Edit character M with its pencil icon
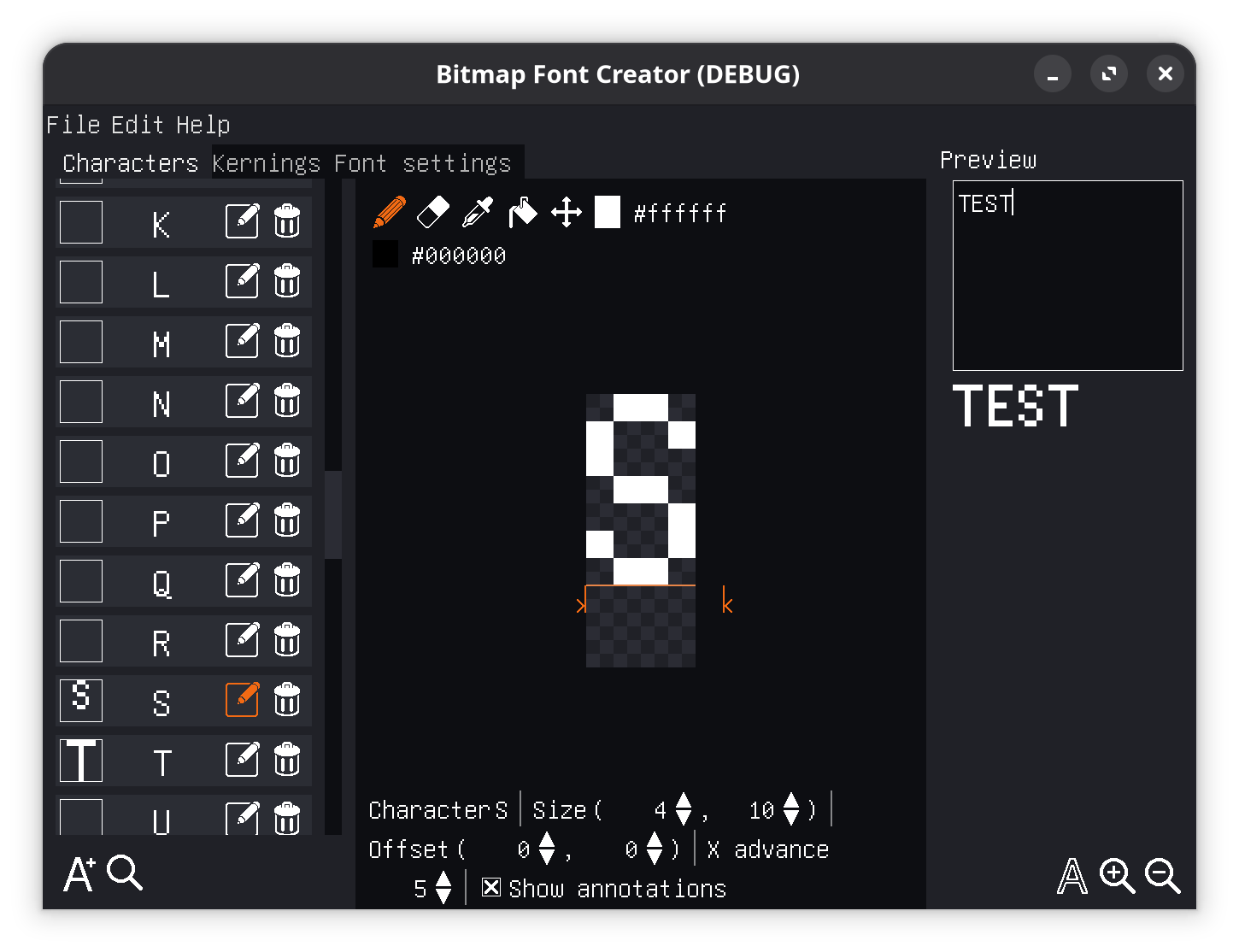 [242, 341]
